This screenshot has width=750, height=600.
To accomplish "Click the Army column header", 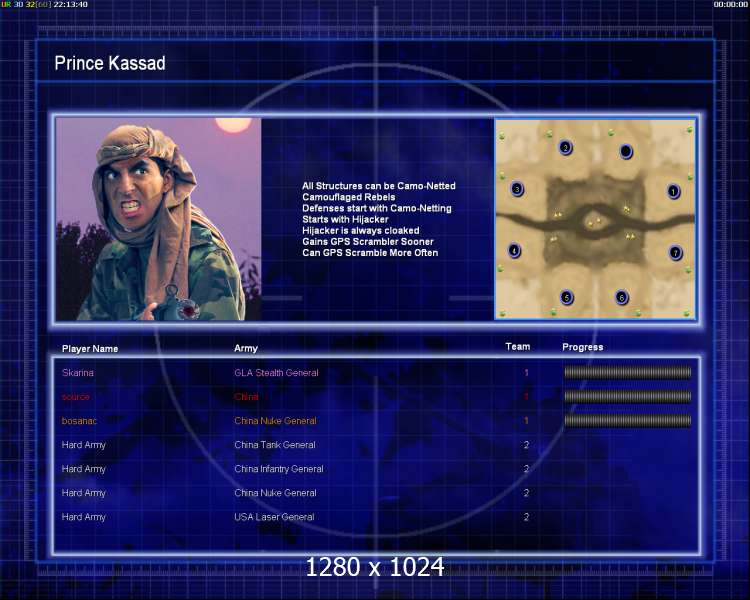I will point(246,348).
